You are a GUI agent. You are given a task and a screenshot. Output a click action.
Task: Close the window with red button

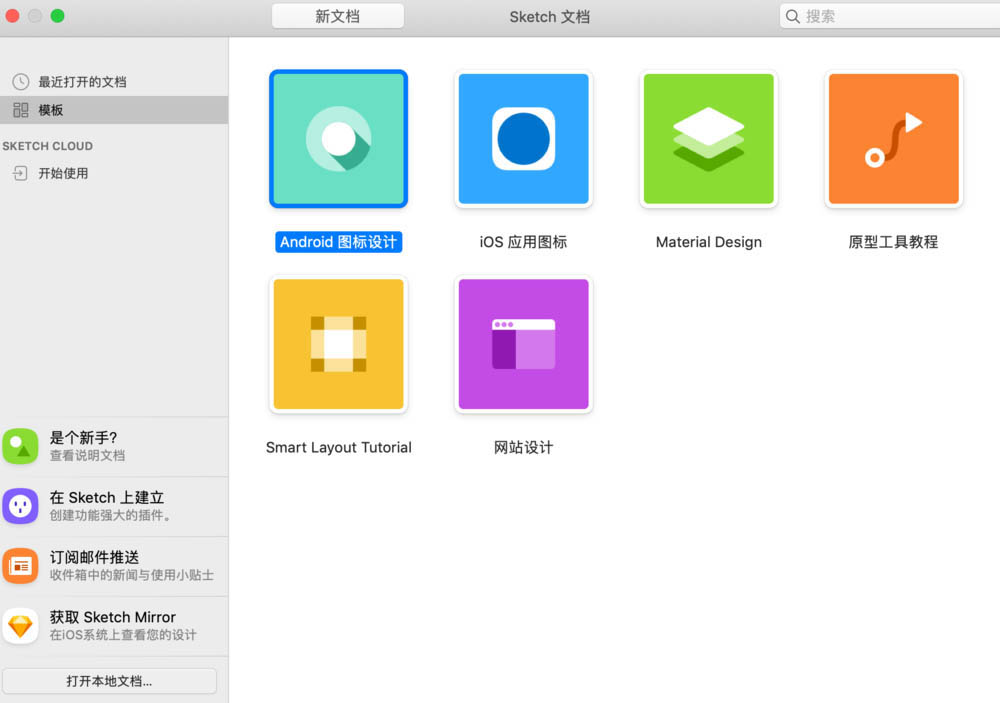[11, 16]
